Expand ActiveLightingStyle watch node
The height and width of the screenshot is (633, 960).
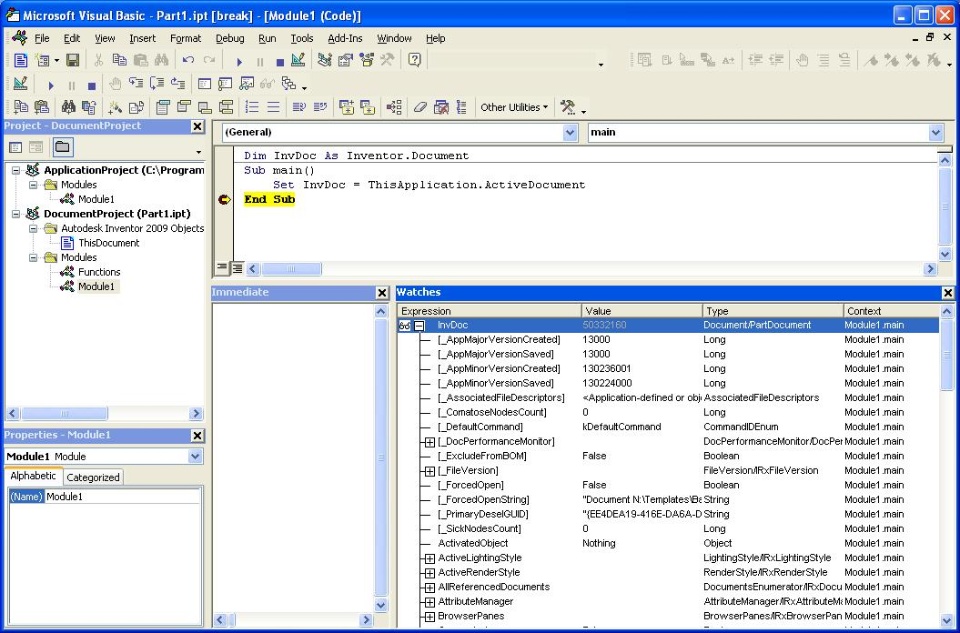click(x=430, y=558)
